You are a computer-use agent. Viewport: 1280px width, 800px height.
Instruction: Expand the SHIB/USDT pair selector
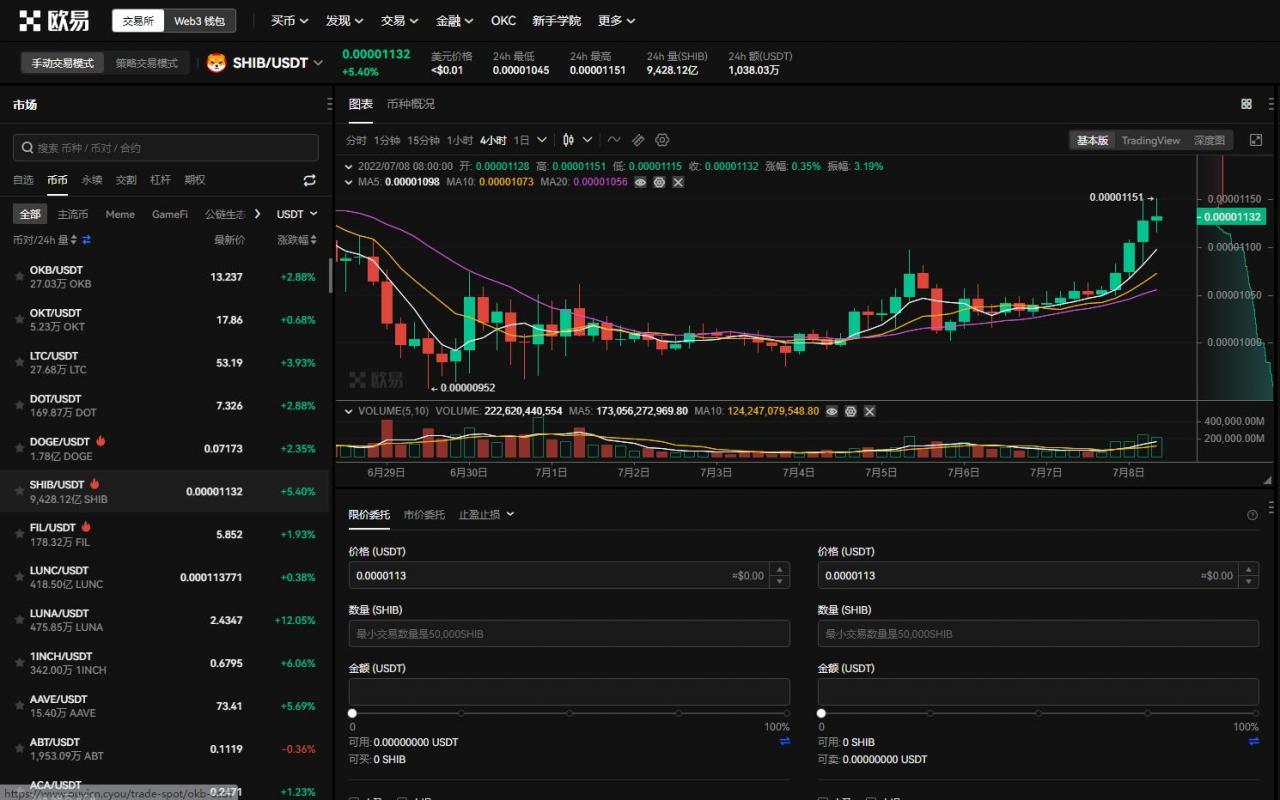(x=318, y=63)
